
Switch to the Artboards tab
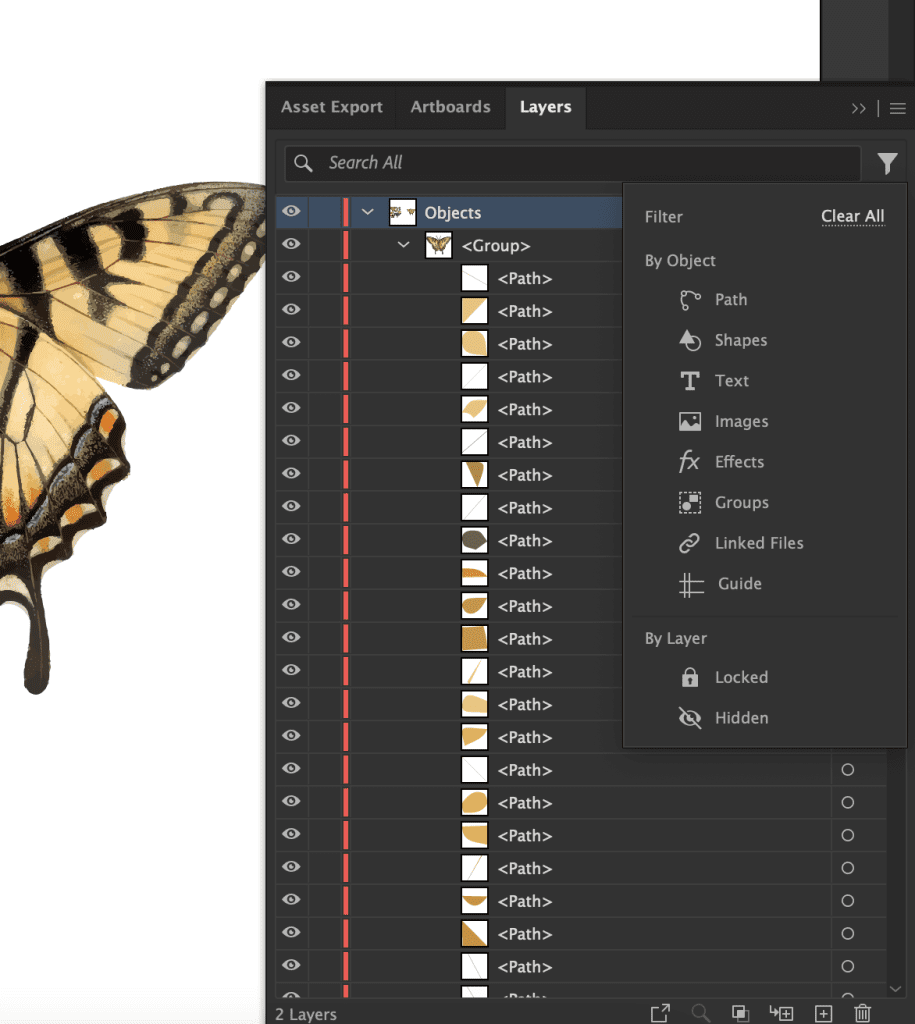(x=450, y=107)
